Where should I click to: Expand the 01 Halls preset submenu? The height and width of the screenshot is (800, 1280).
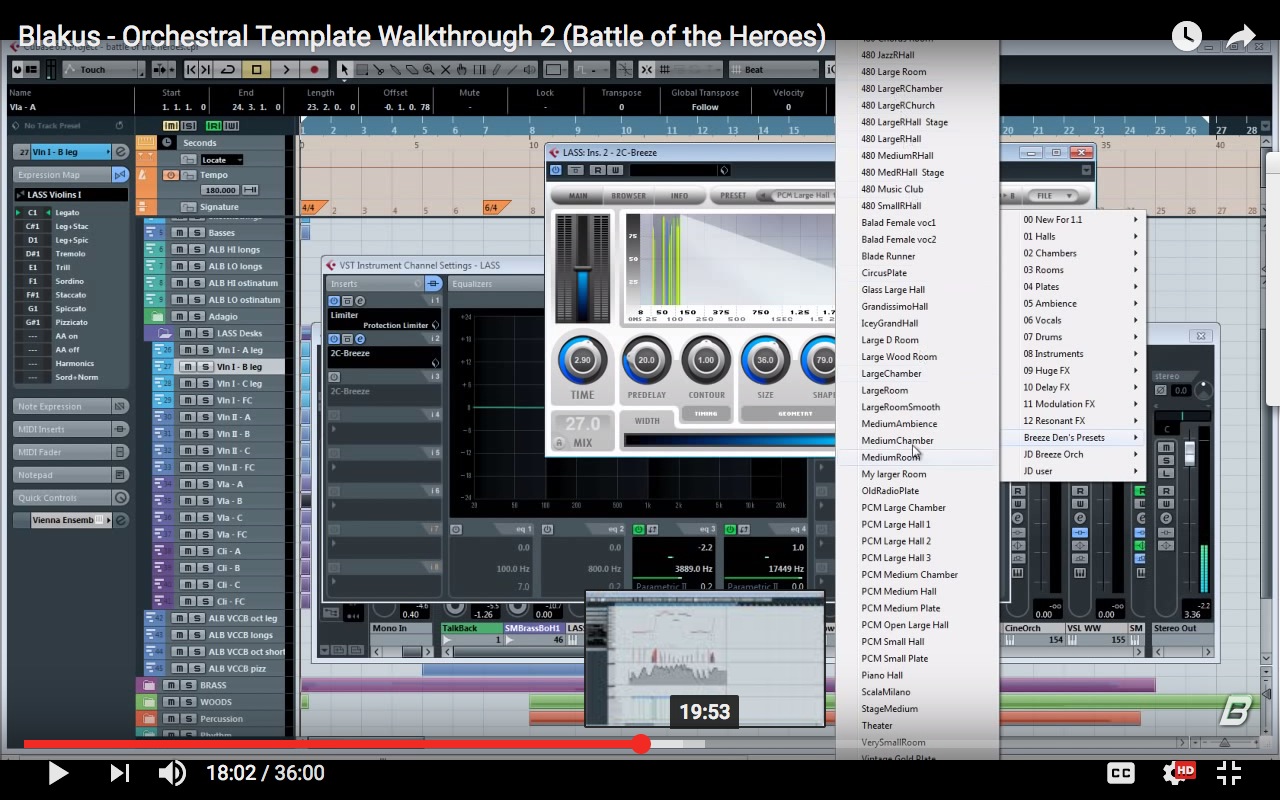[x=1080, y=236]
